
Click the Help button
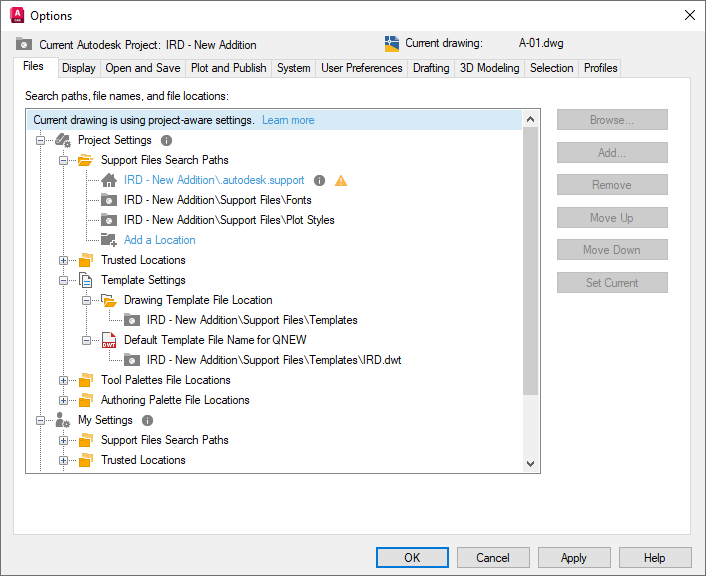point(655,558)
